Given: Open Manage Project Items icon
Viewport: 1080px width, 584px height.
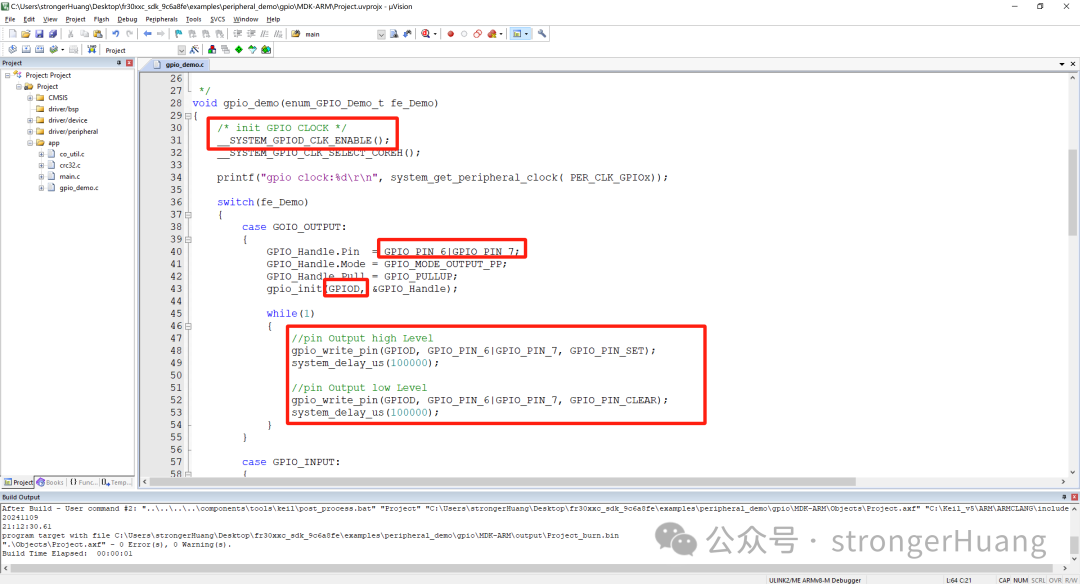Looking at the screenshot, I should [x=211, y=50].
